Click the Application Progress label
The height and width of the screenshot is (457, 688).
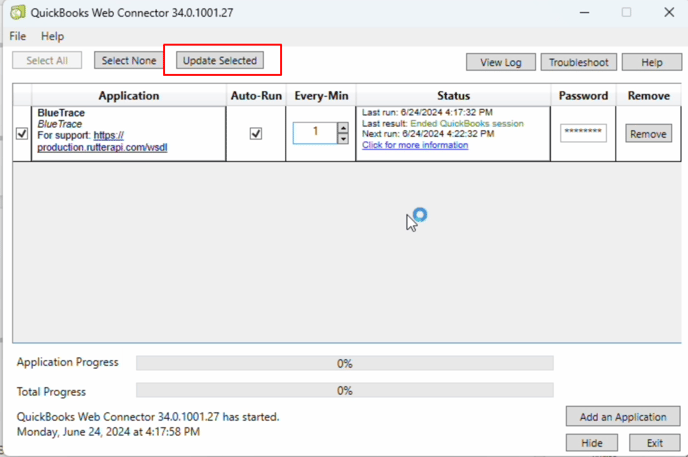tap(68, 362)
